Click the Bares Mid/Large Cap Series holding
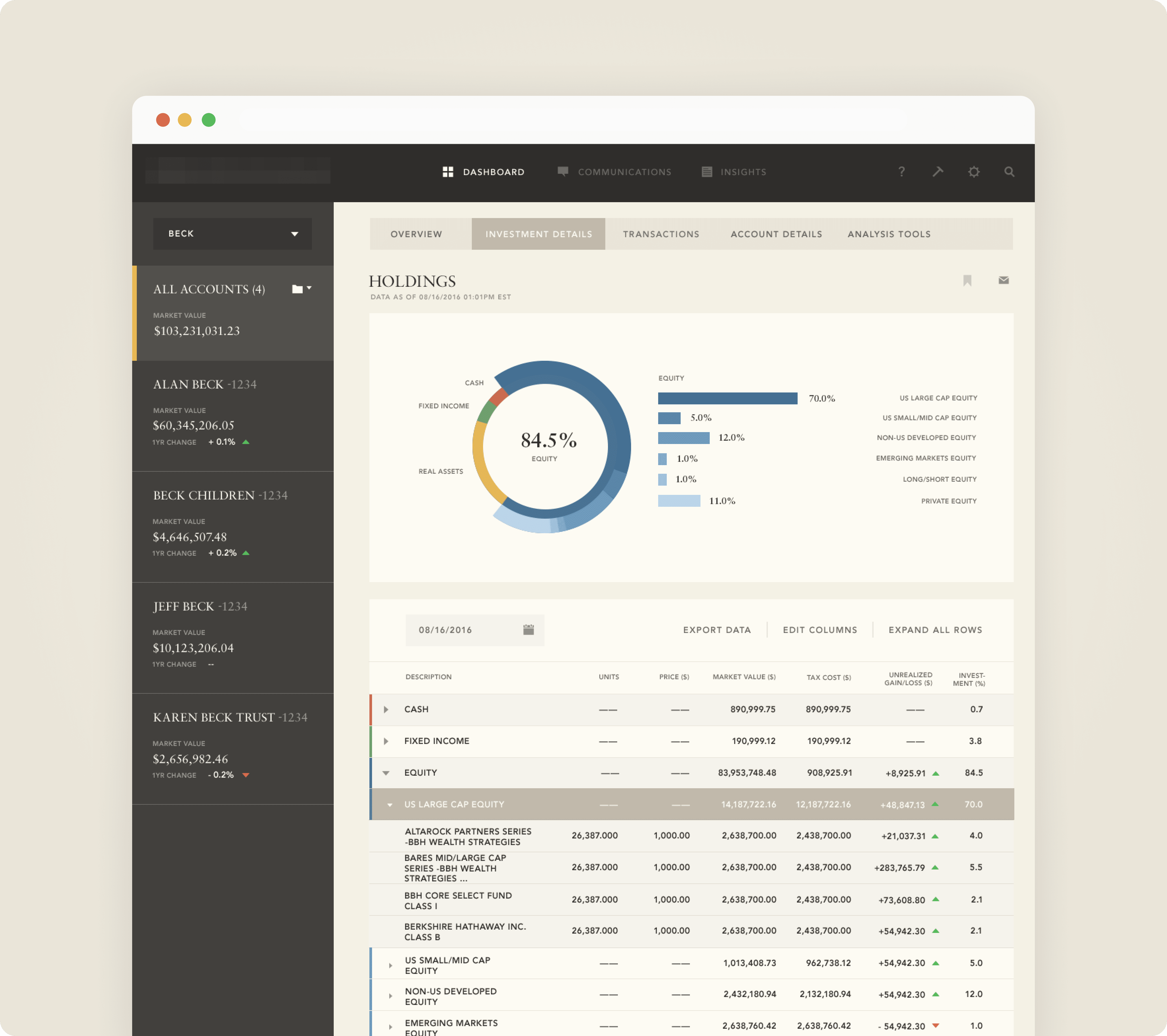Viewport: 1167px width, 1036px height. click(x=455, y=868)
